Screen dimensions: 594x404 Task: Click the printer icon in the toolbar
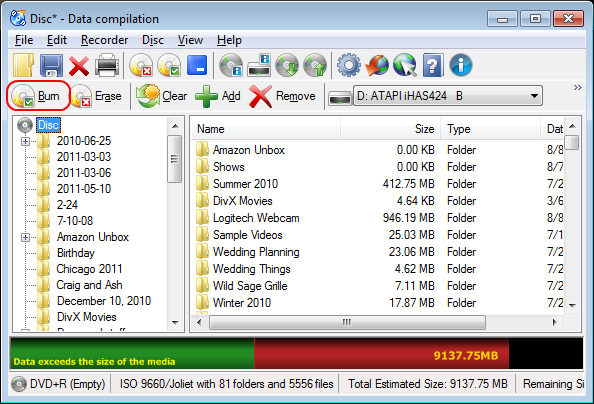[107, 66]
